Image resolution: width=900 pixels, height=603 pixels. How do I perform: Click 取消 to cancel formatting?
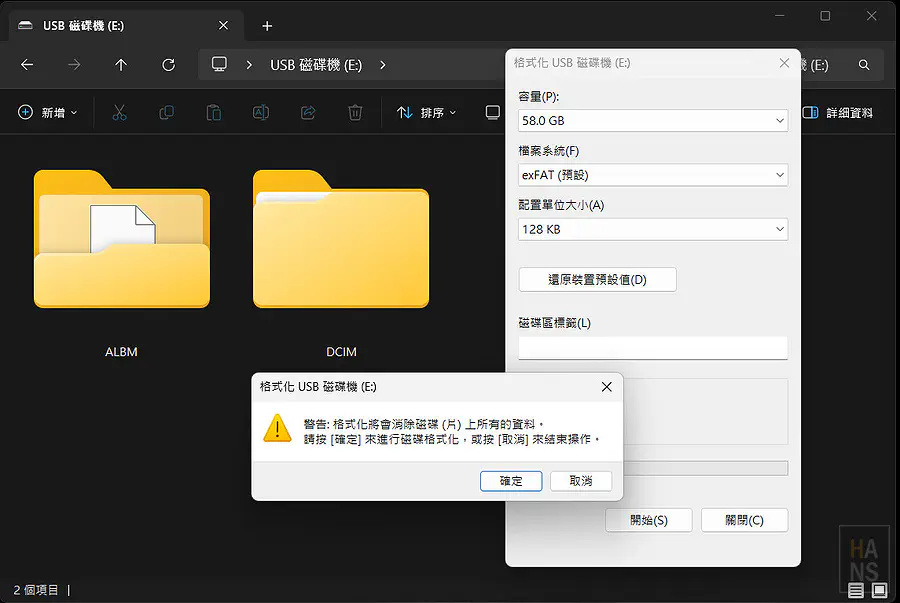click(x=581, y=481)
